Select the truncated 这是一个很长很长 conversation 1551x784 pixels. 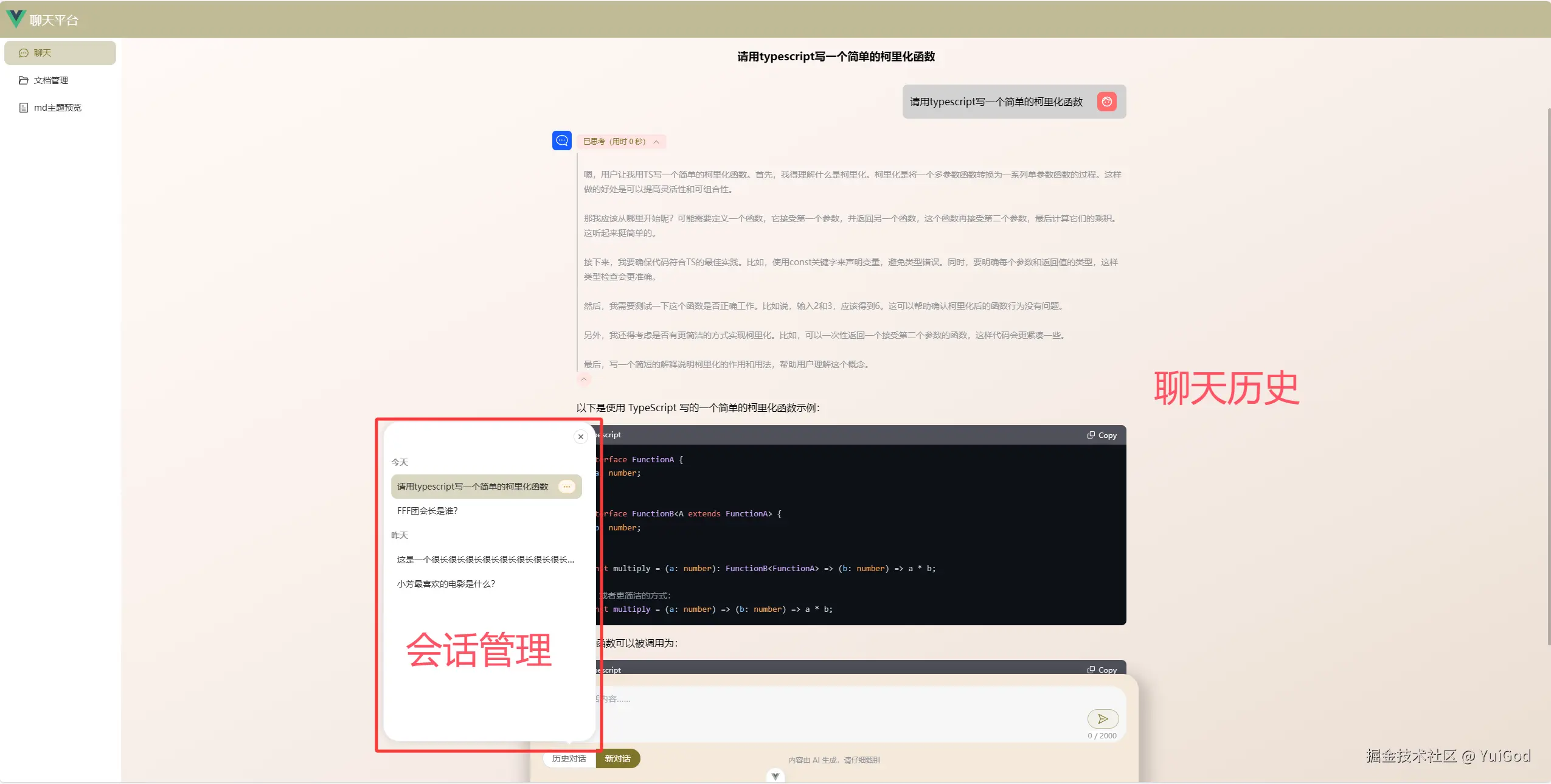(485, 560)
